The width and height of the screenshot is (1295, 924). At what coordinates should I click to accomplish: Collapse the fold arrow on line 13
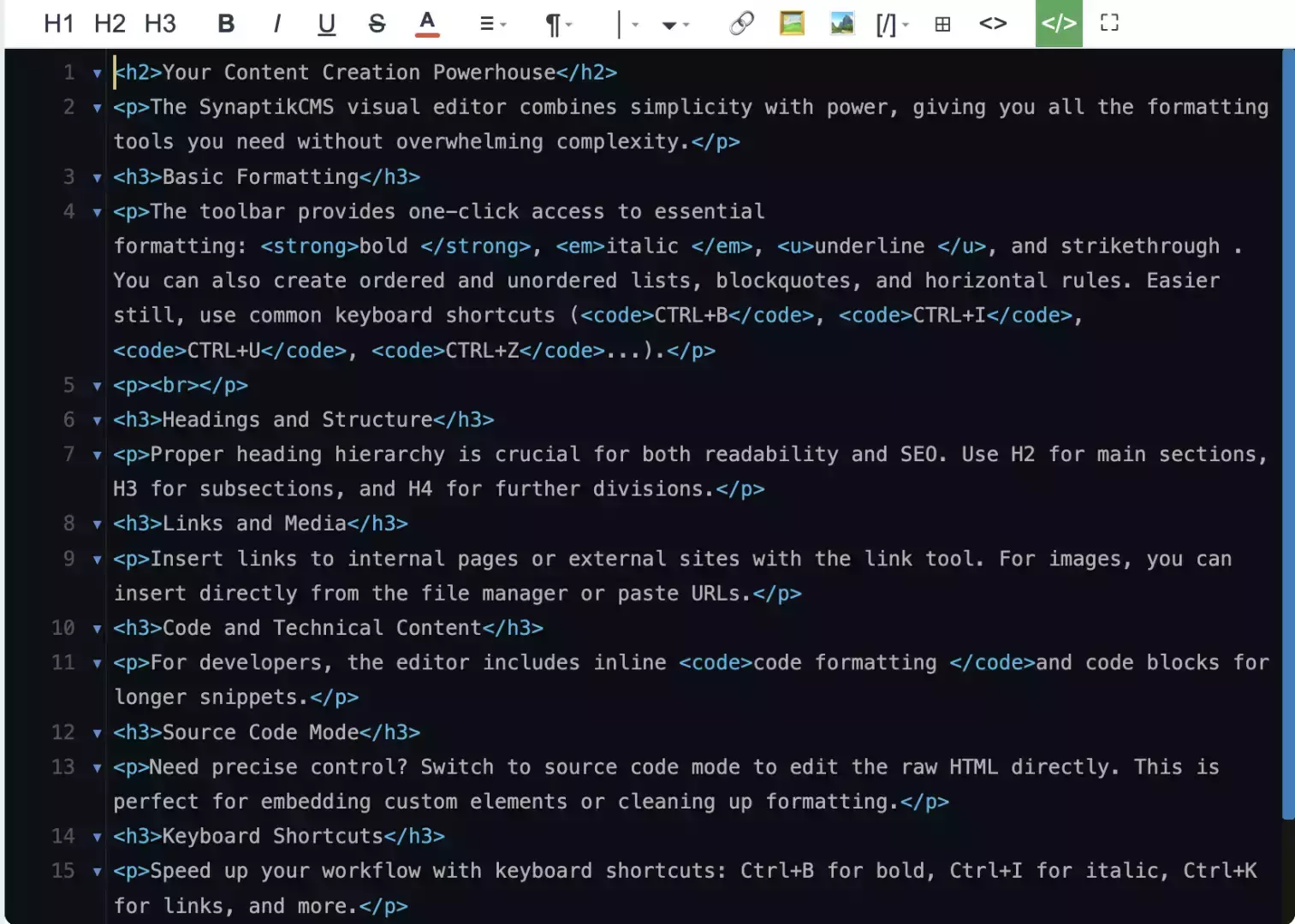tap(97, 767)
